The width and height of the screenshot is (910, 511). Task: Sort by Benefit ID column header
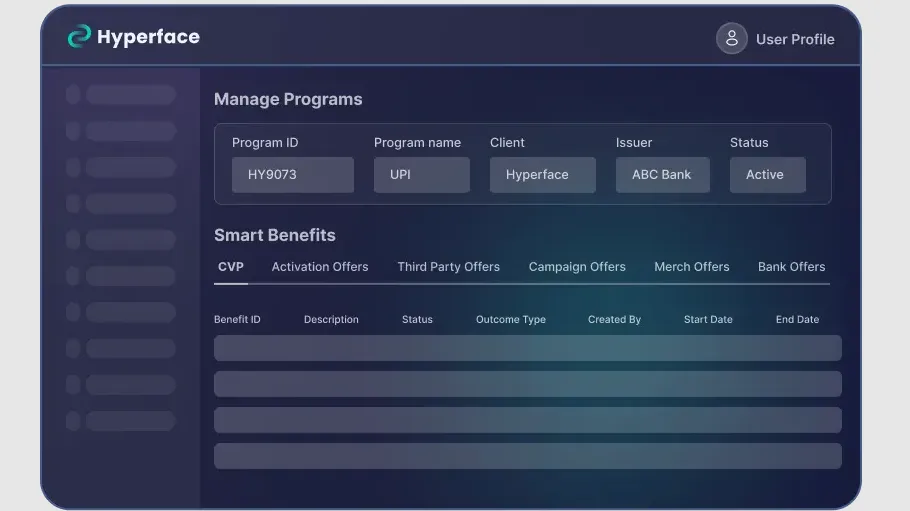click(237, 320)
